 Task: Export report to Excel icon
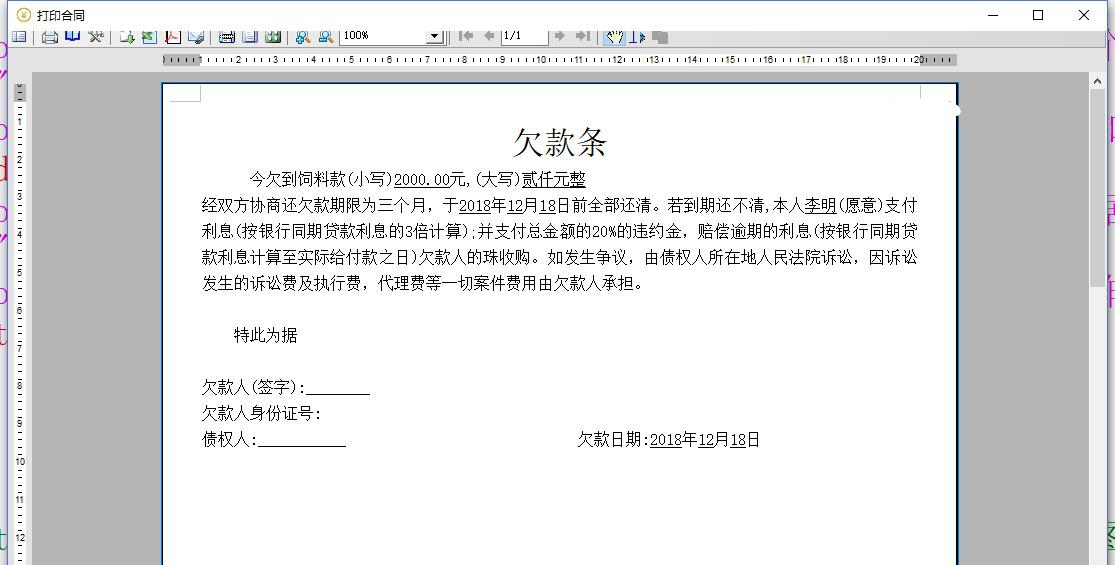pyautogui.click(x=149, y=36)
